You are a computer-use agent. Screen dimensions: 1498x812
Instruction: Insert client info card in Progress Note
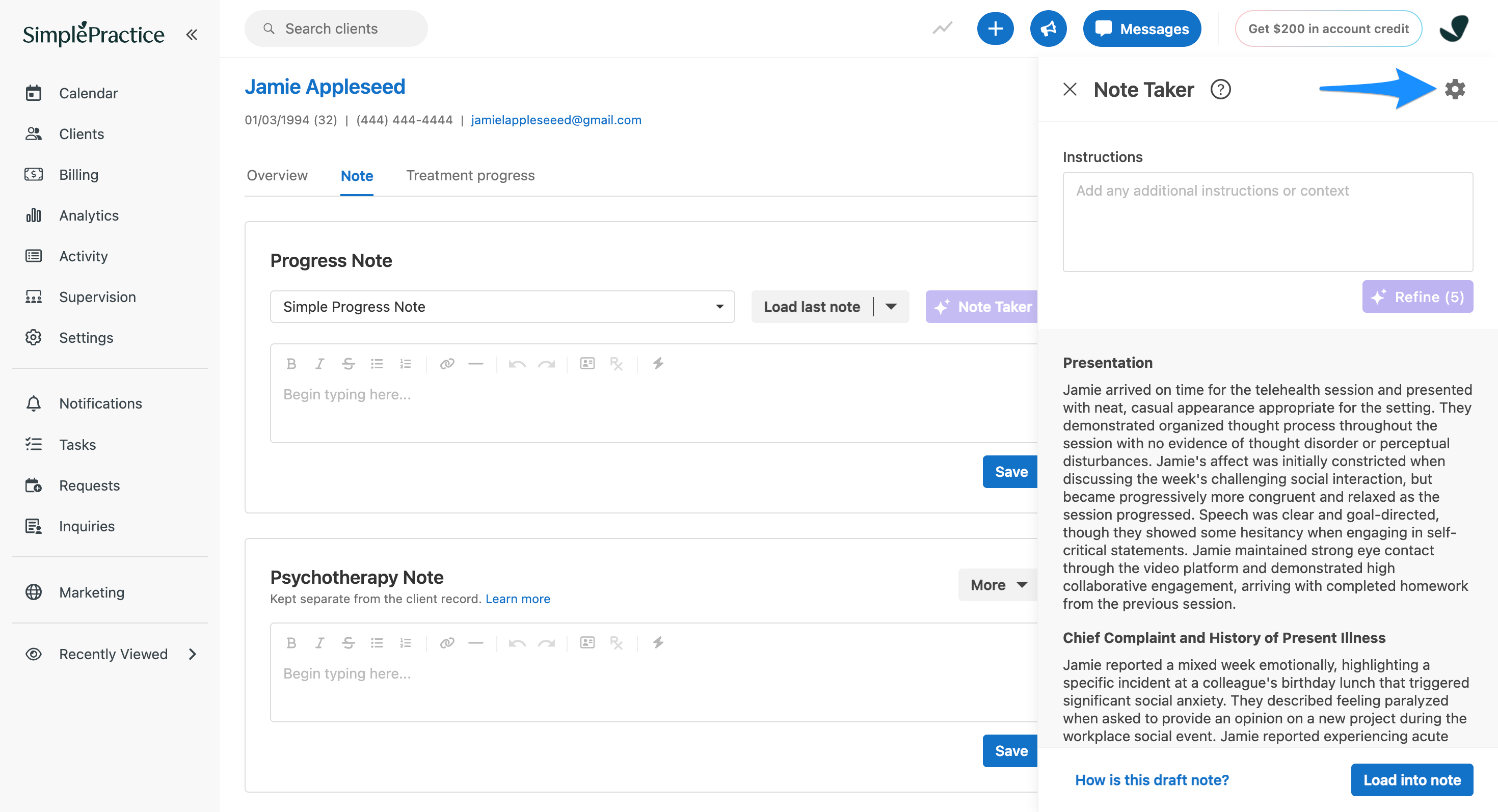click(x=587, y=363)
